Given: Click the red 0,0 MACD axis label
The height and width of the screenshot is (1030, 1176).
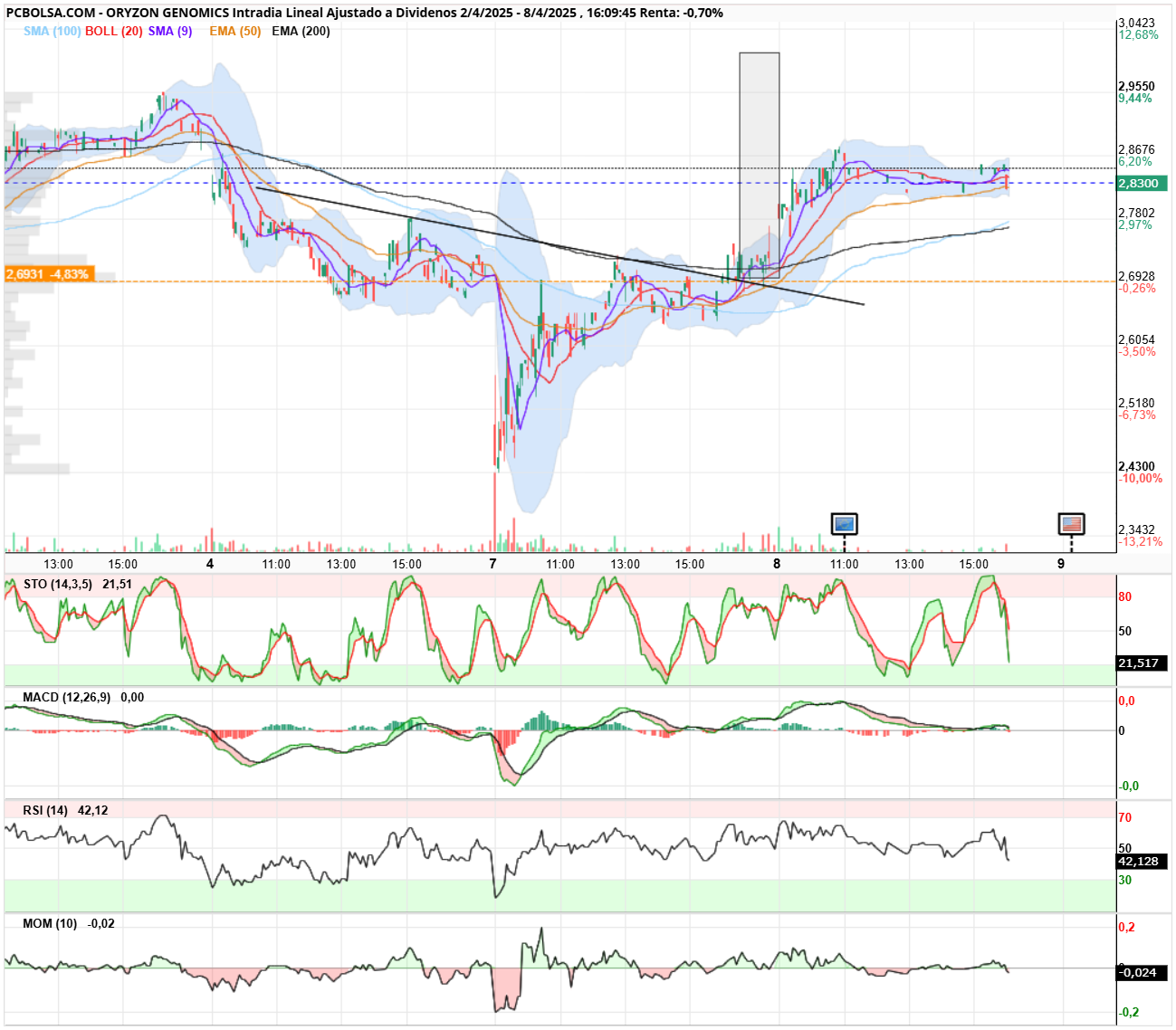Looking at the screenshot, I should [1127, 701].
